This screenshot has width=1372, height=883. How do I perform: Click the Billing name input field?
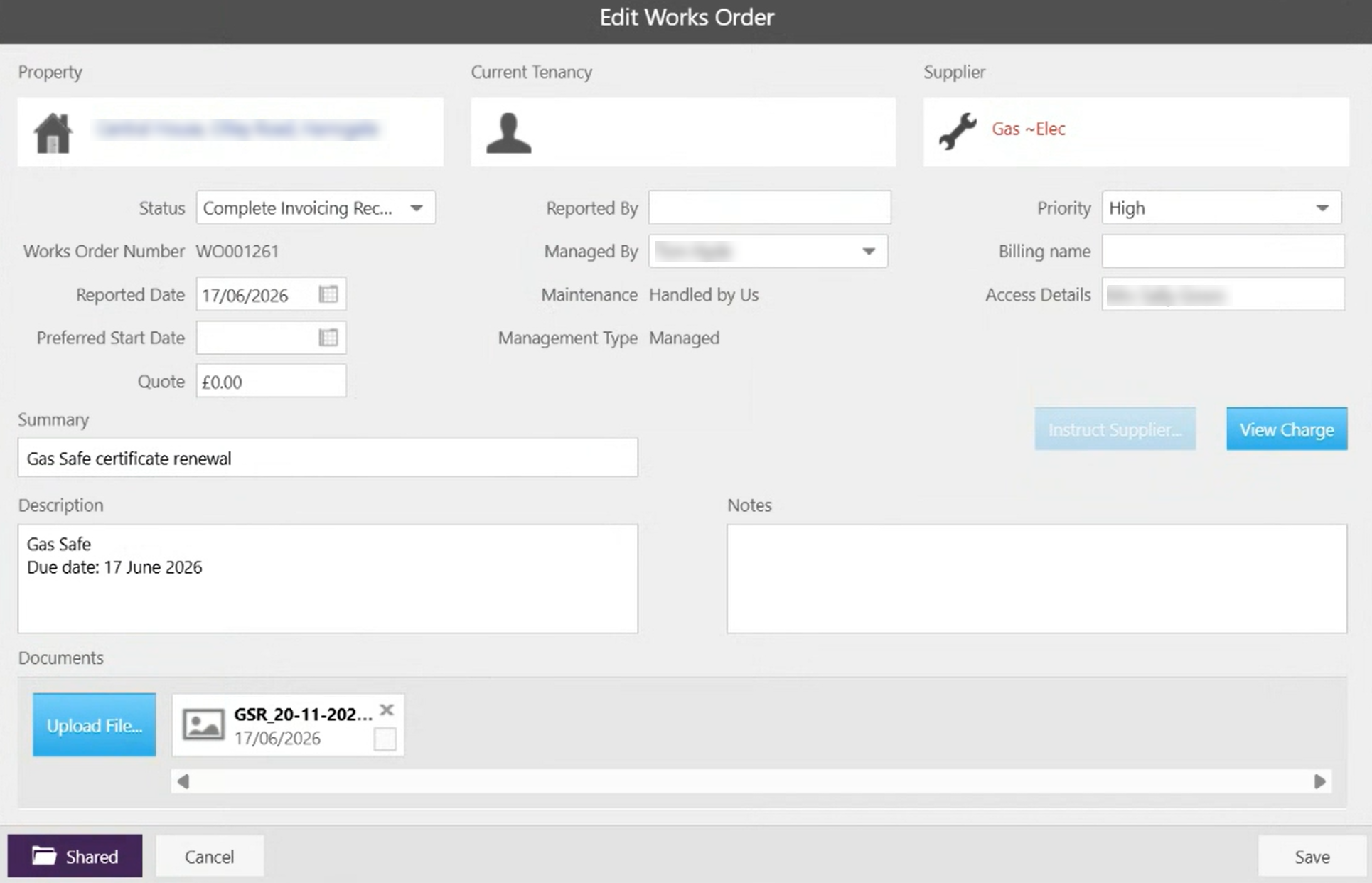coord(1223,251)
